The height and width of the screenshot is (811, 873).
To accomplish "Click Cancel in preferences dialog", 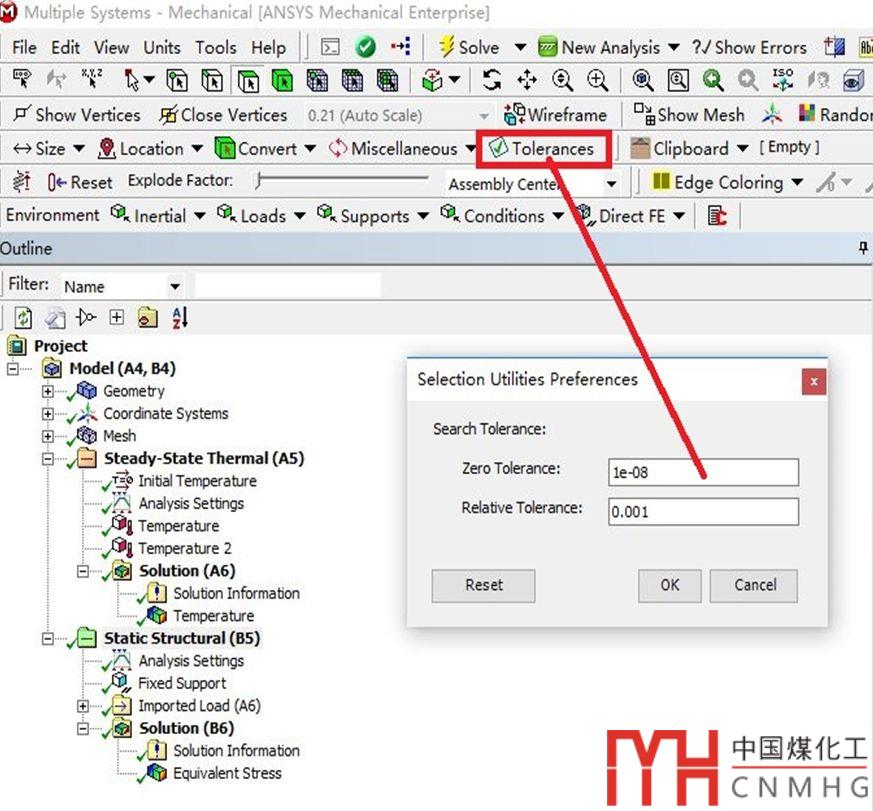I will pyautogui.click(x=754, y=586).
